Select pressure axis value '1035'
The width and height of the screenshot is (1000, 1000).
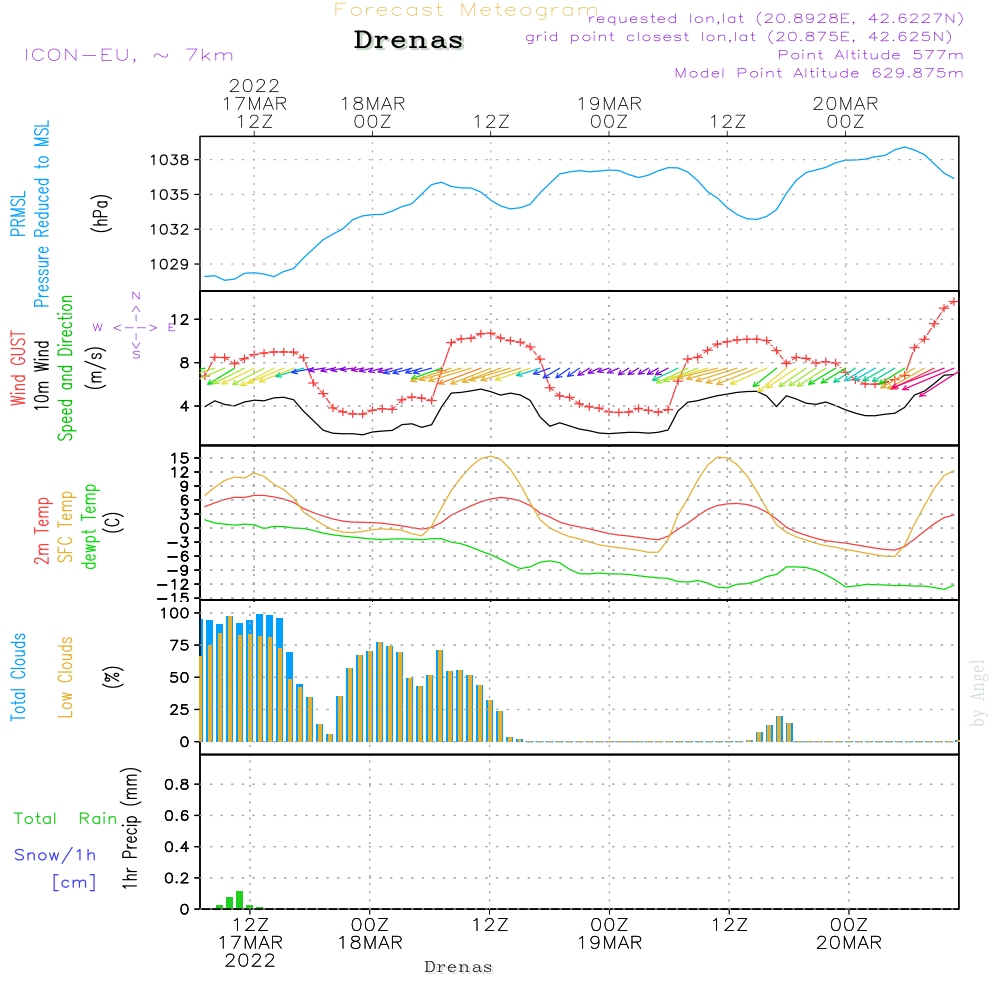170,195
